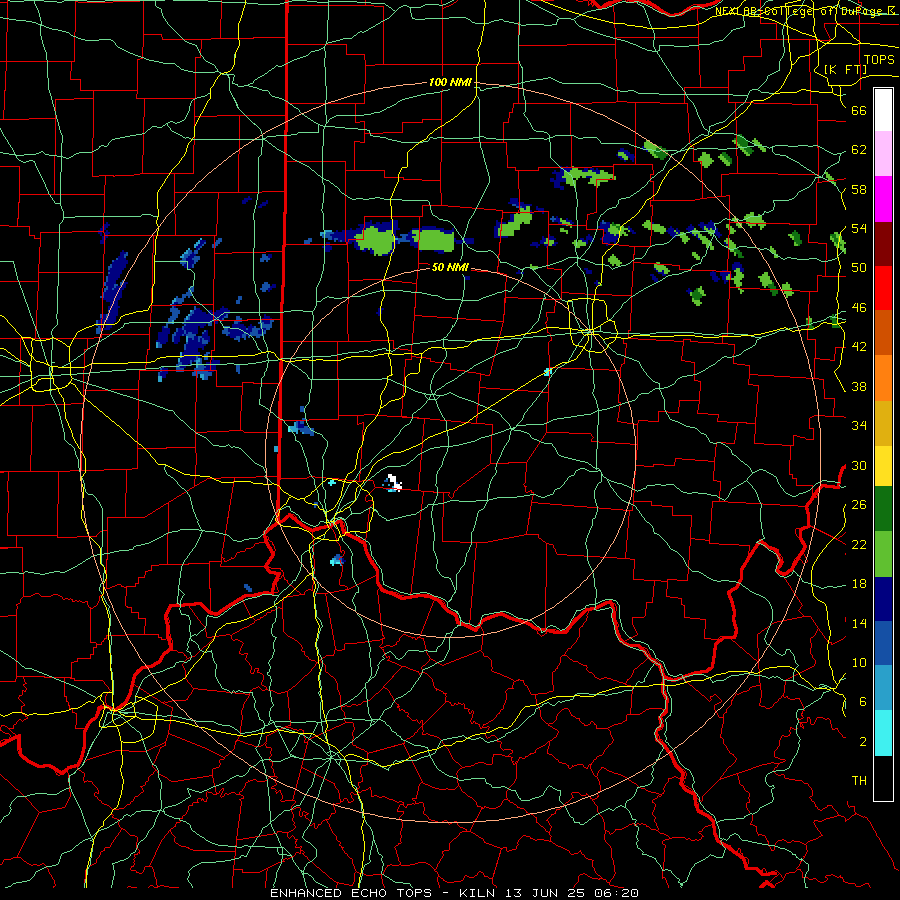Click the "26" legend label
Viewport: 900px width, 900px height.
click(x=859, y=505)
